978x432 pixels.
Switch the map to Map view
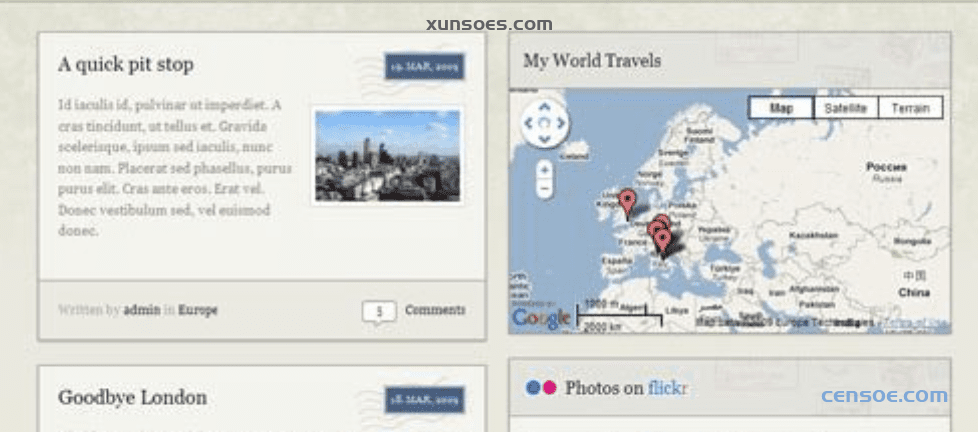tap(781, 108)
